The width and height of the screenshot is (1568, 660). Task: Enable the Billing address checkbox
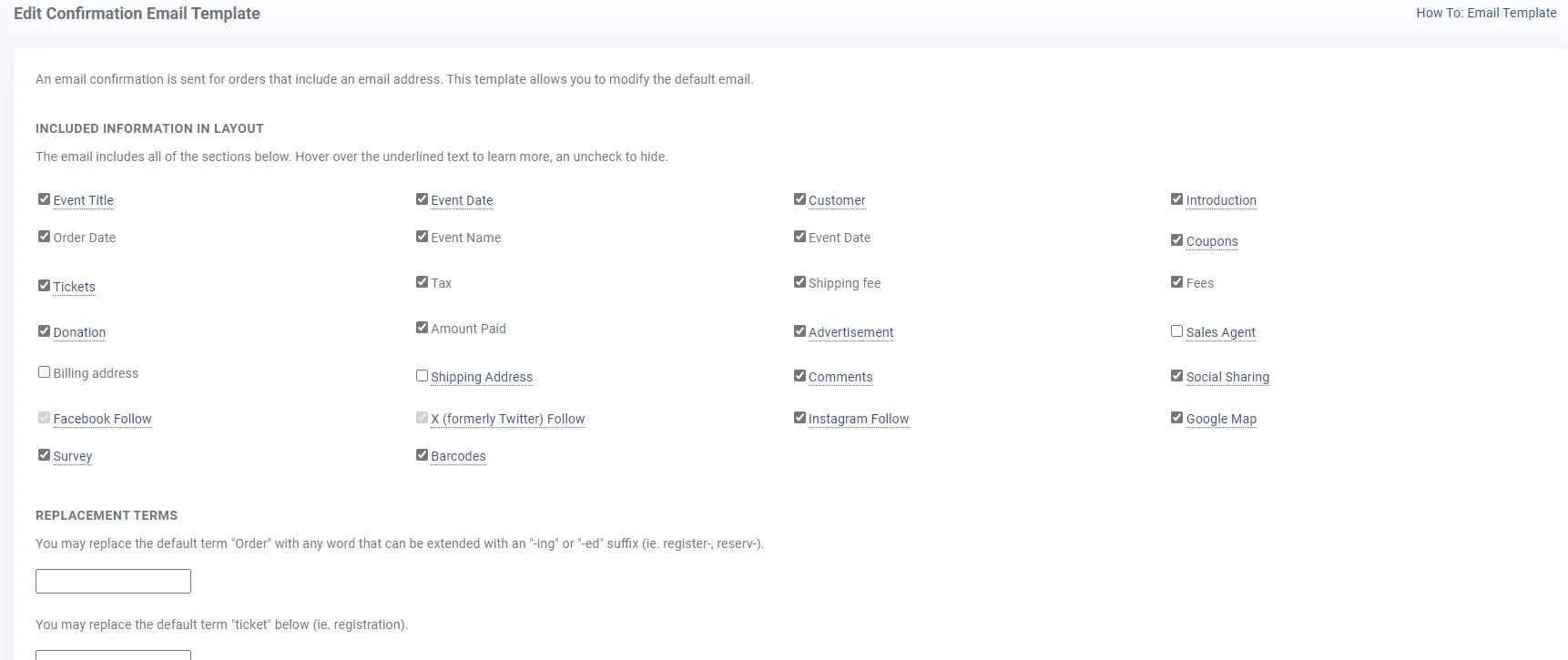click(44, 372)
